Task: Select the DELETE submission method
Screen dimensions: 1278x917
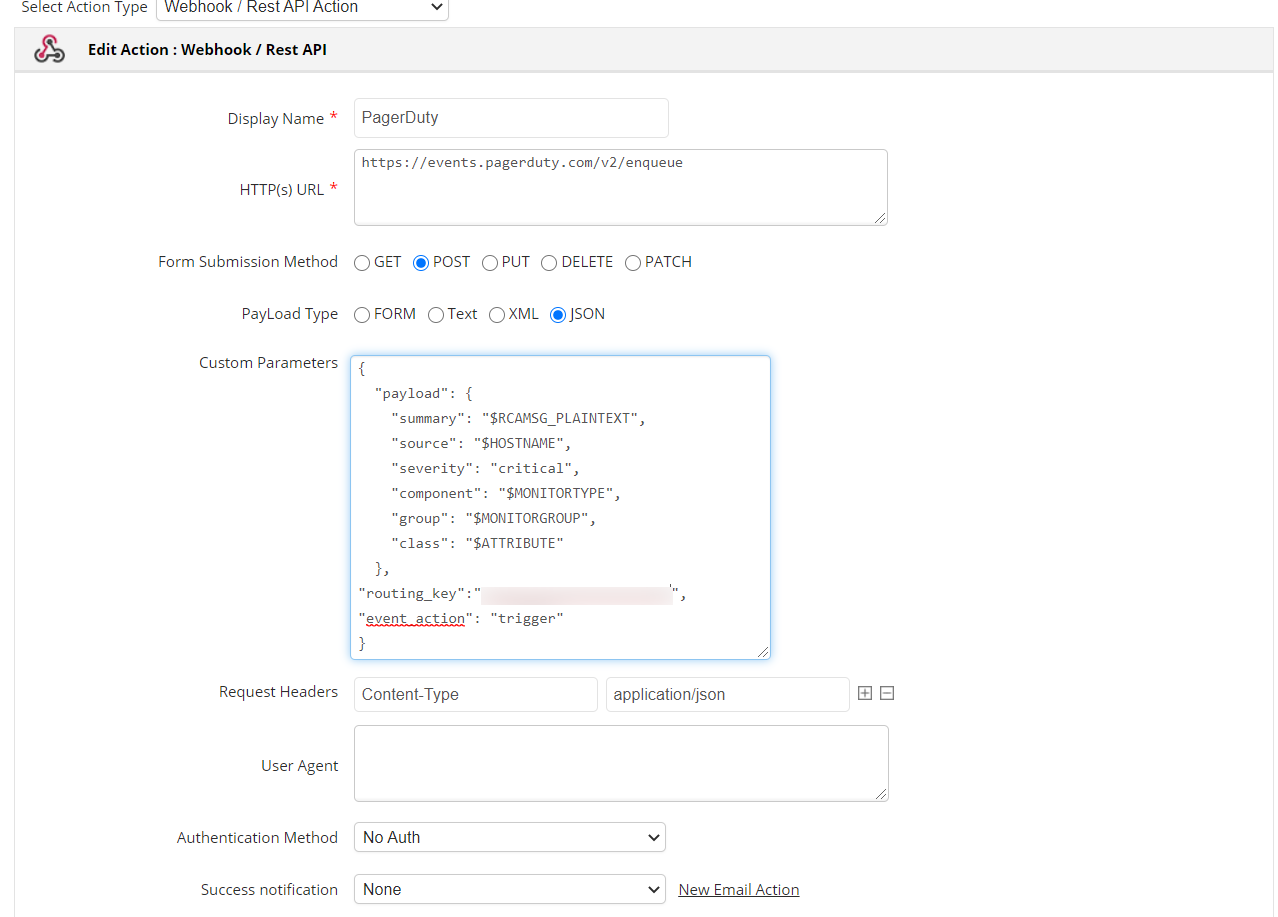Action: pos(549,263)
